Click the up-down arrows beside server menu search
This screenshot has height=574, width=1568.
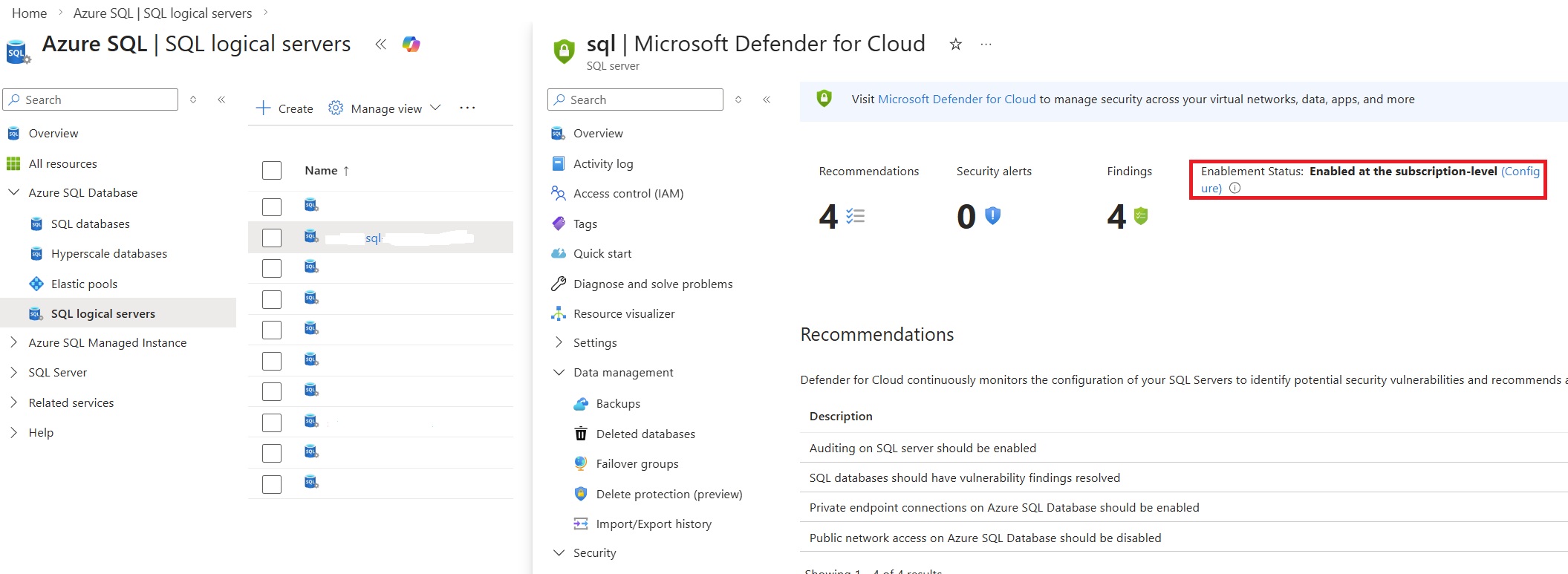[x=738, y=100]
